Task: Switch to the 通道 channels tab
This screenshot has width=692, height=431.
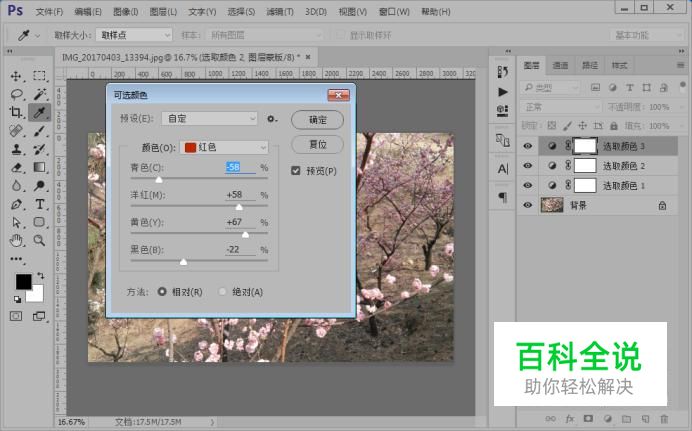Action: click(x=560, y=65)
